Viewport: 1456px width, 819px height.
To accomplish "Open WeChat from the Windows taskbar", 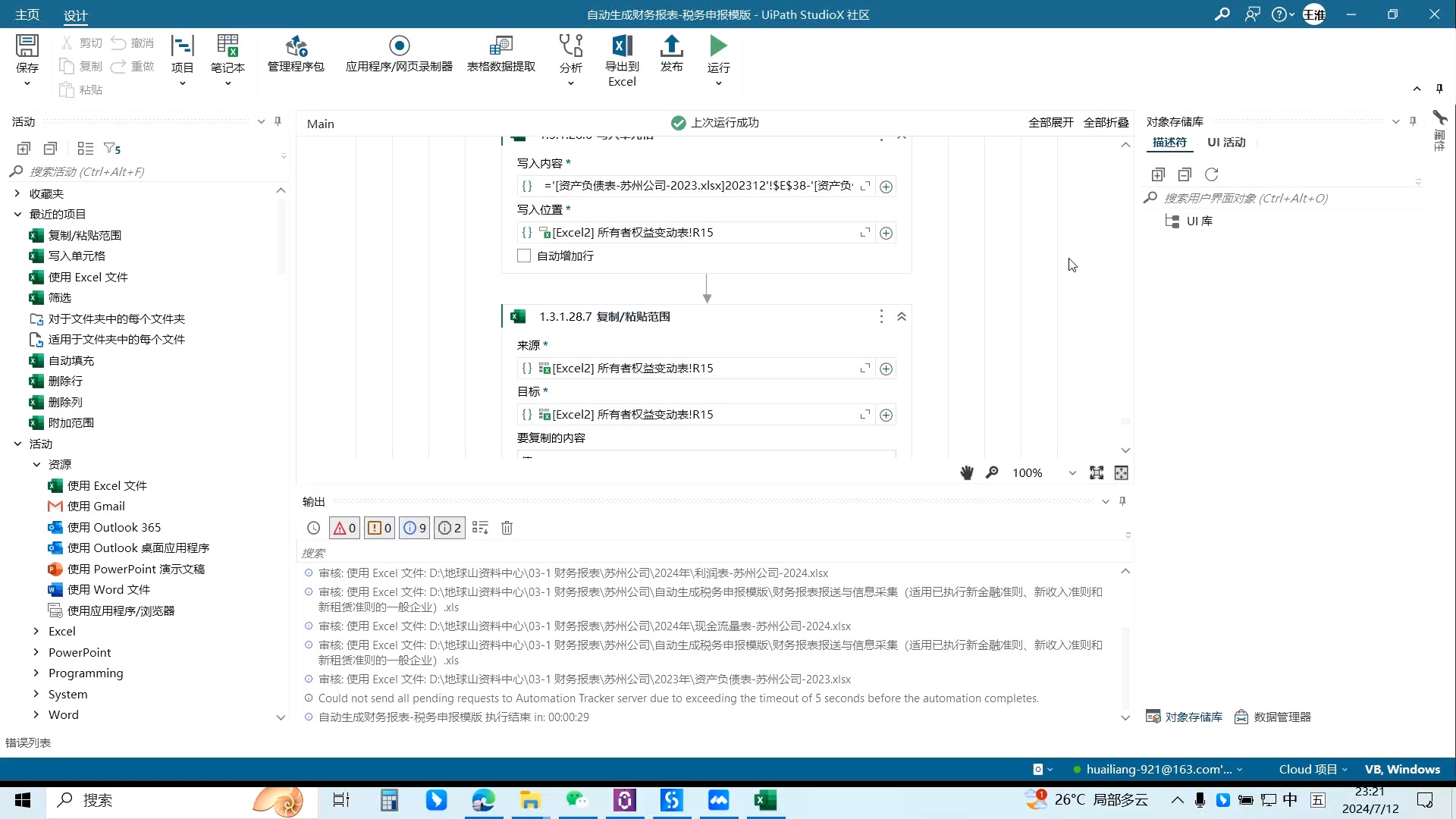I will pyautogui.click(x=577, y=800).
